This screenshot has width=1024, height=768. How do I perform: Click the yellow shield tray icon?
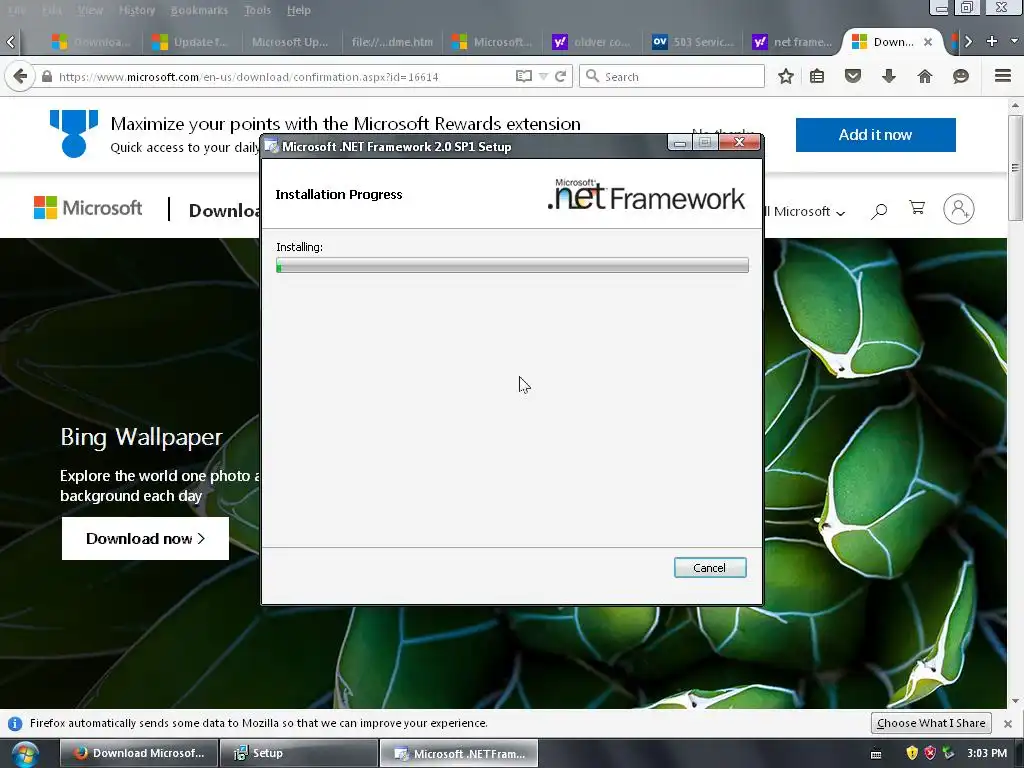click(912, 753)
